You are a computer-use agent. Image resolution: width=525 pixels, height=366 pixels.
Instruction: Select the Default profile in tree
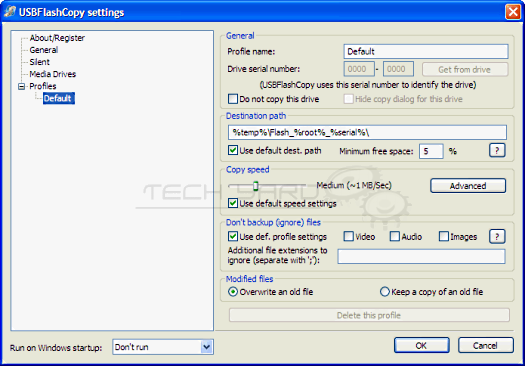(59, 98)
